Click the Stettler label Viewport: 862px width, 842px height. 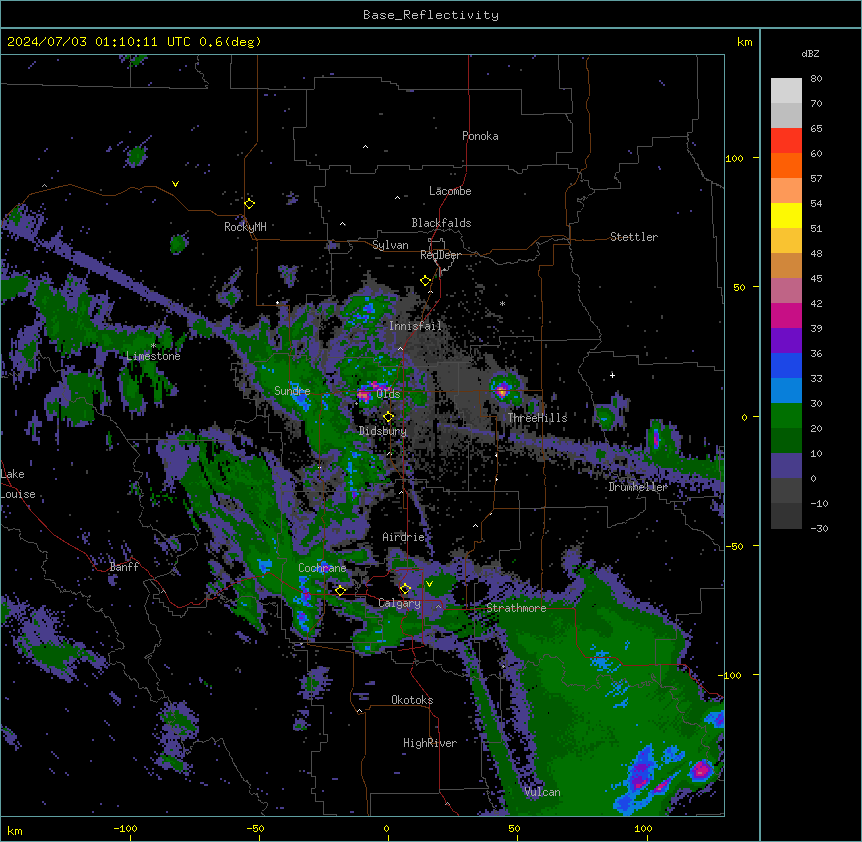(634, 237)
